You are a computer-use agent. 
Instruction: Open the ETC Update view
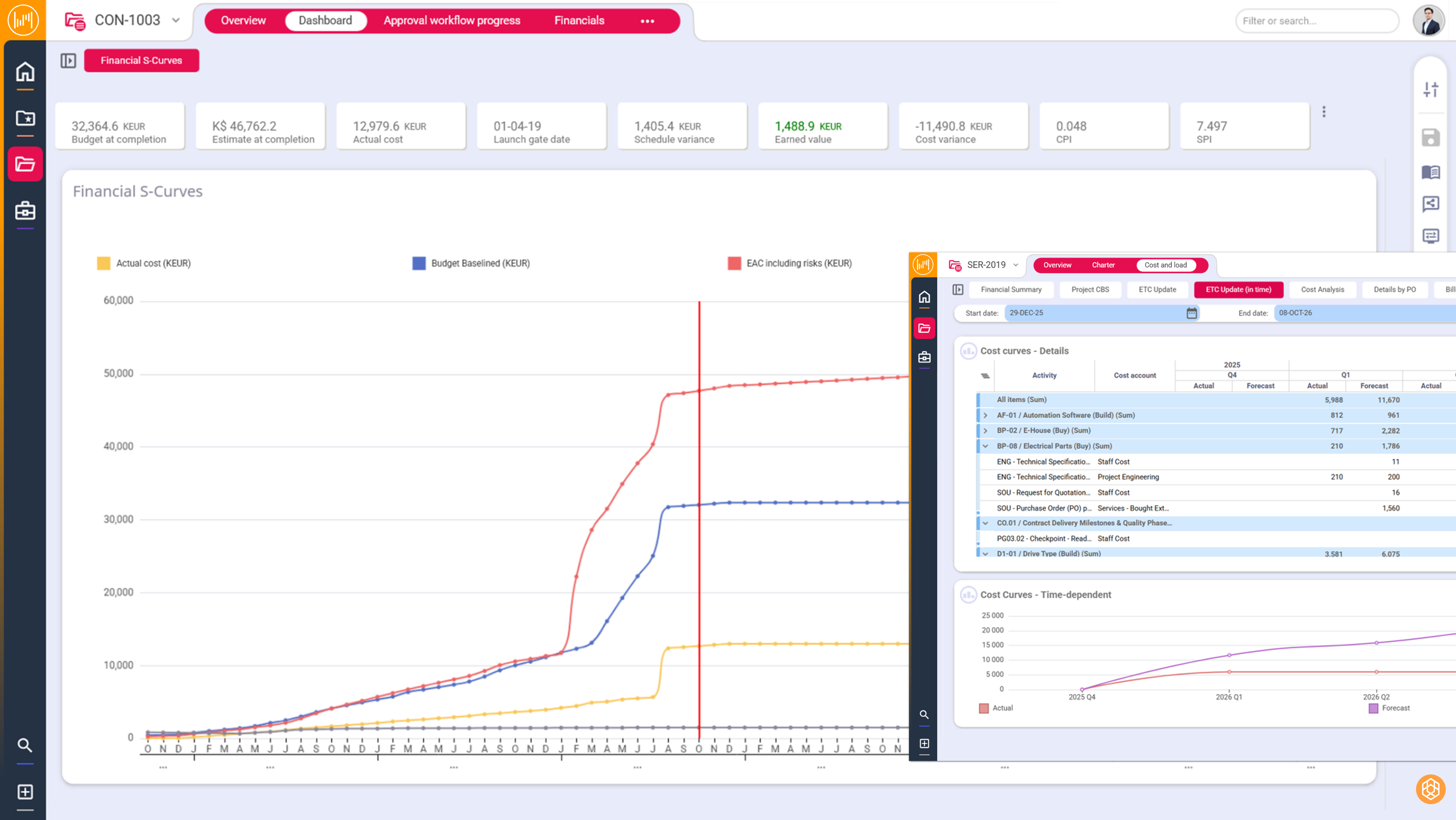tap(1157, 290)
